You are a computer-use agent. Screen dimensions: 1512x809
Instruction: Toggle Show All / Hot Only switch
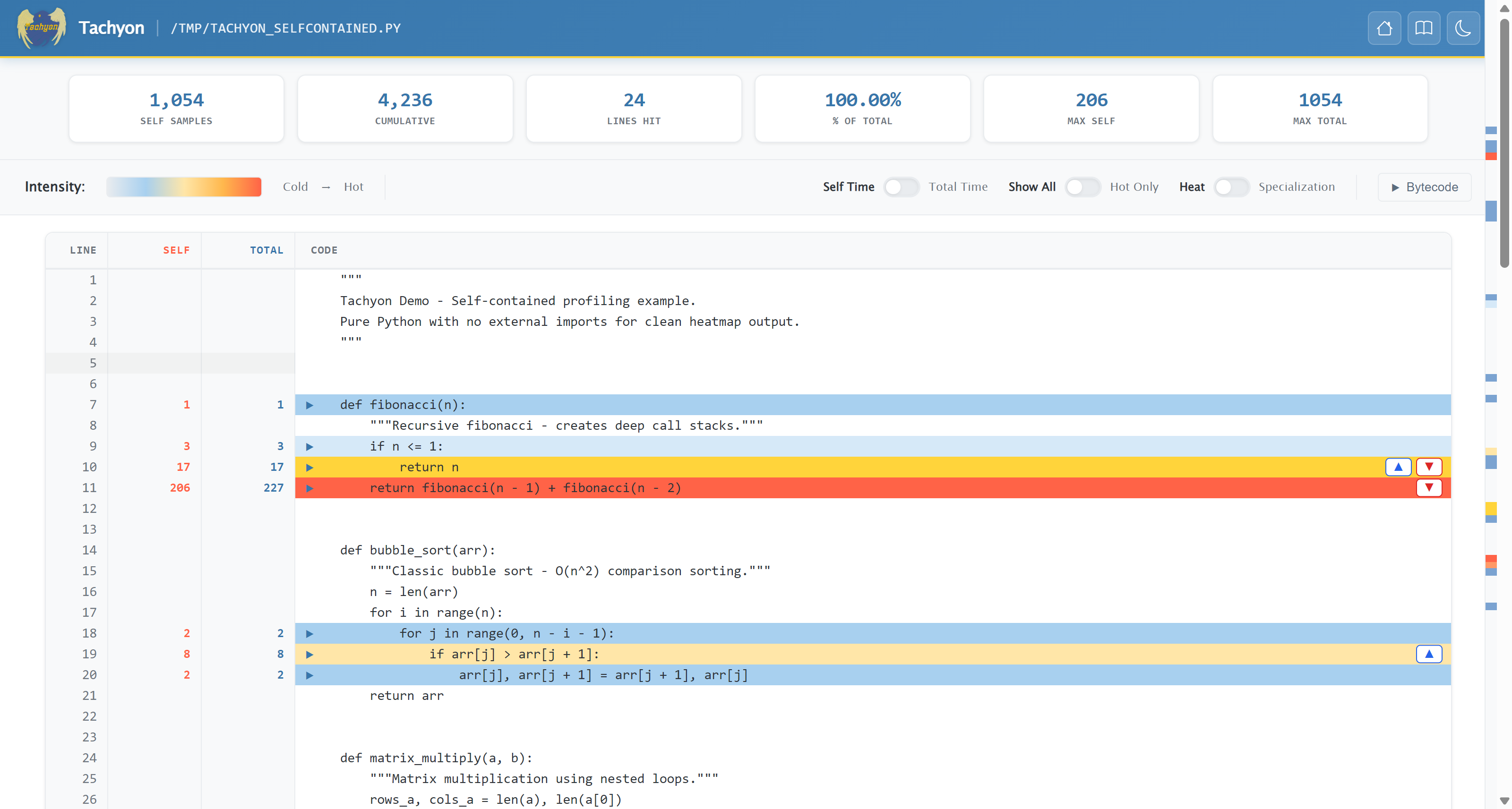1083,187
